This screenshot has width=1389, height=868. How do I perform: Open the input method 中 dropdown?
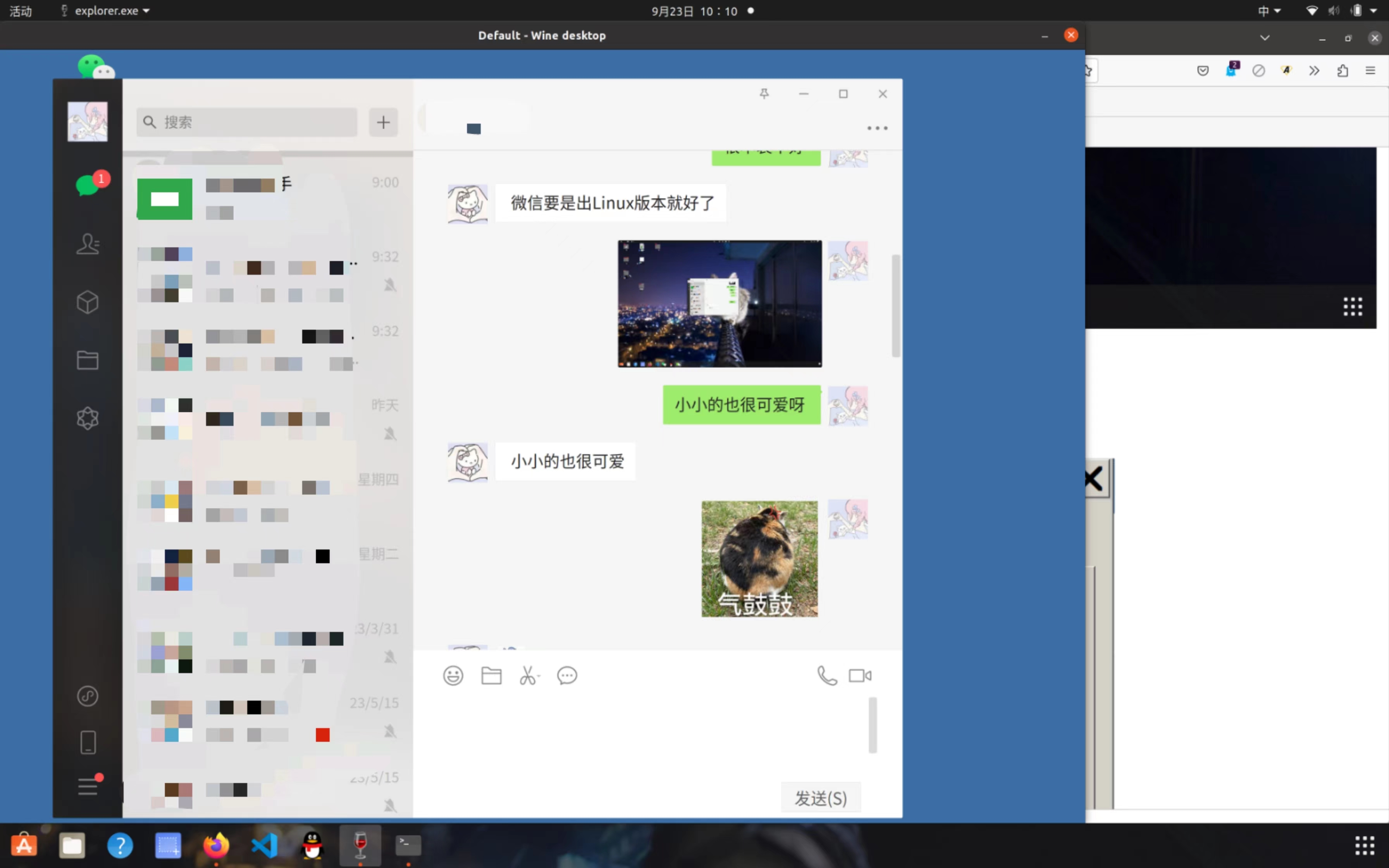click(x=1269, y=10)
